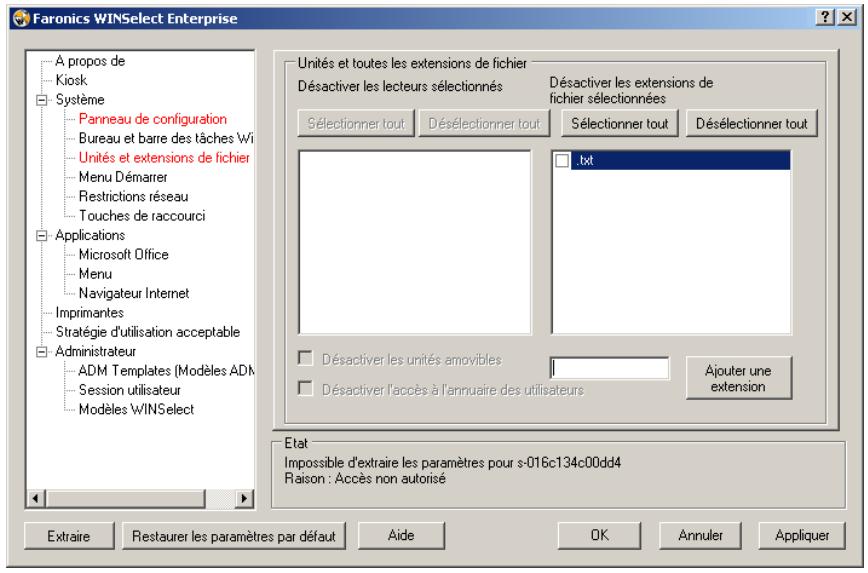Collapse the Administrateur tree node
The image size is (868, 573).
pyautogui.click(x=42, y=352)
